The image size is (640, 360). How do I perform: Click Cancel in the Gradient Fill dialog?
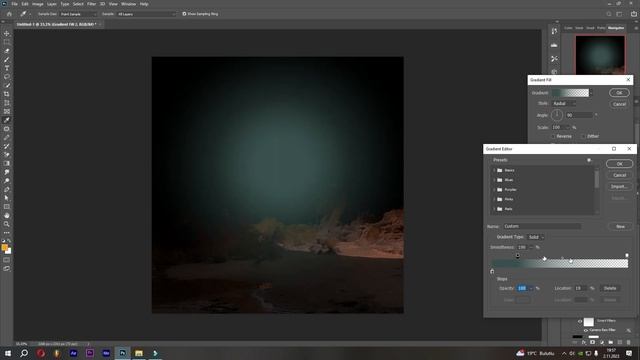(x=619, y=104)
